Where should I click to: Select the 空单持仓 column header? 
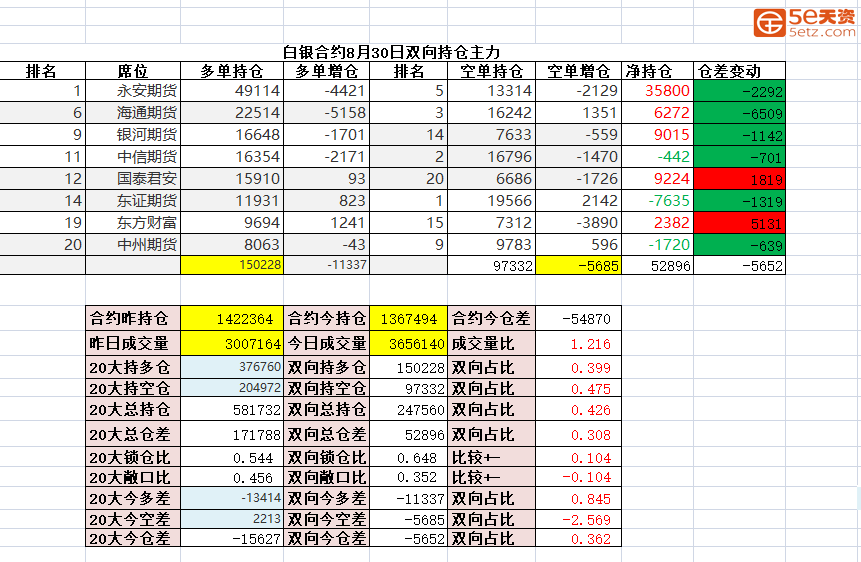(491, 71)
